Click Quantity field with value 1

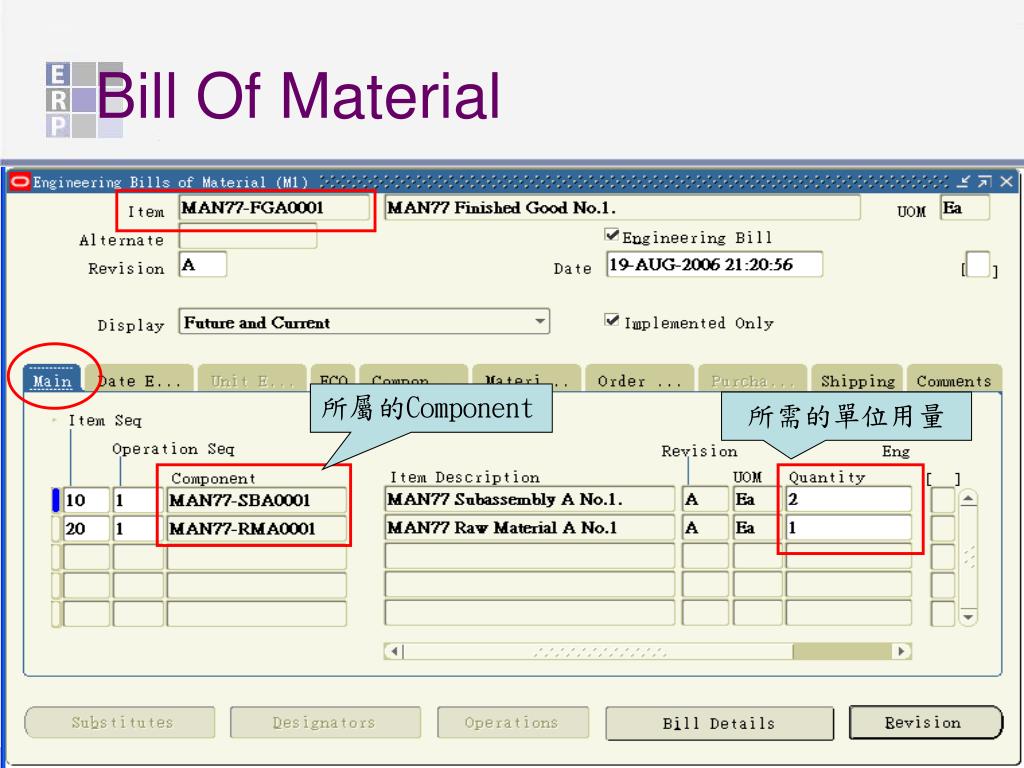coord(848,528)
